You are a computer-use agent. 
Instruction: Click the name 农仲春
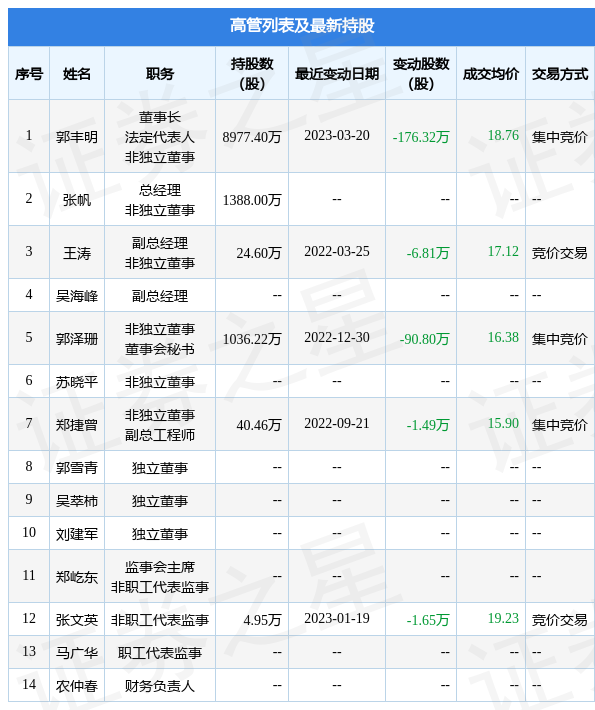77,686
